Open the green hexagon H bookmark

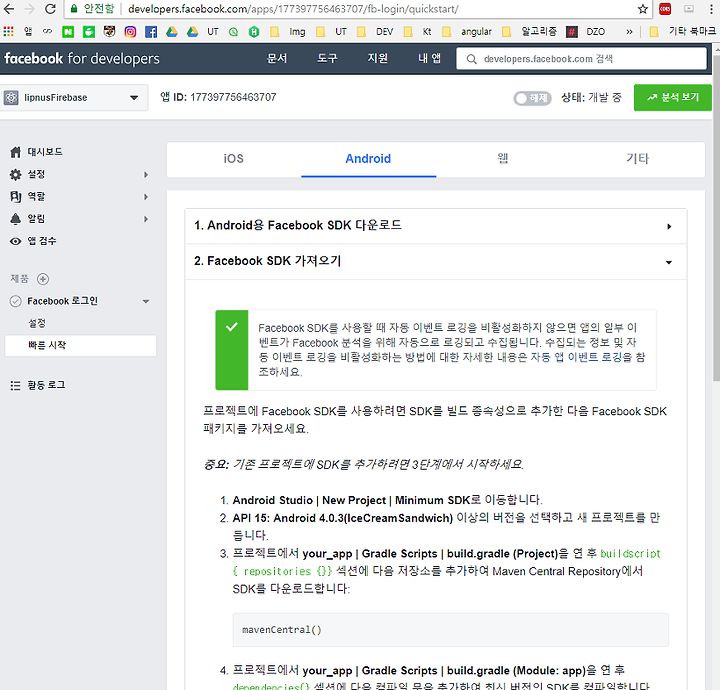(254, 31)
